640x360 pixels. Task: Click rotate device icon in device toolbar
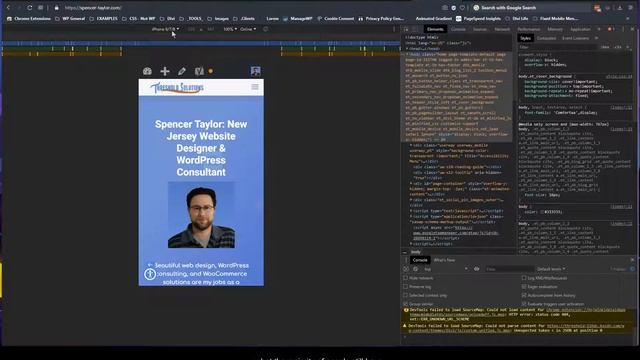265,29
